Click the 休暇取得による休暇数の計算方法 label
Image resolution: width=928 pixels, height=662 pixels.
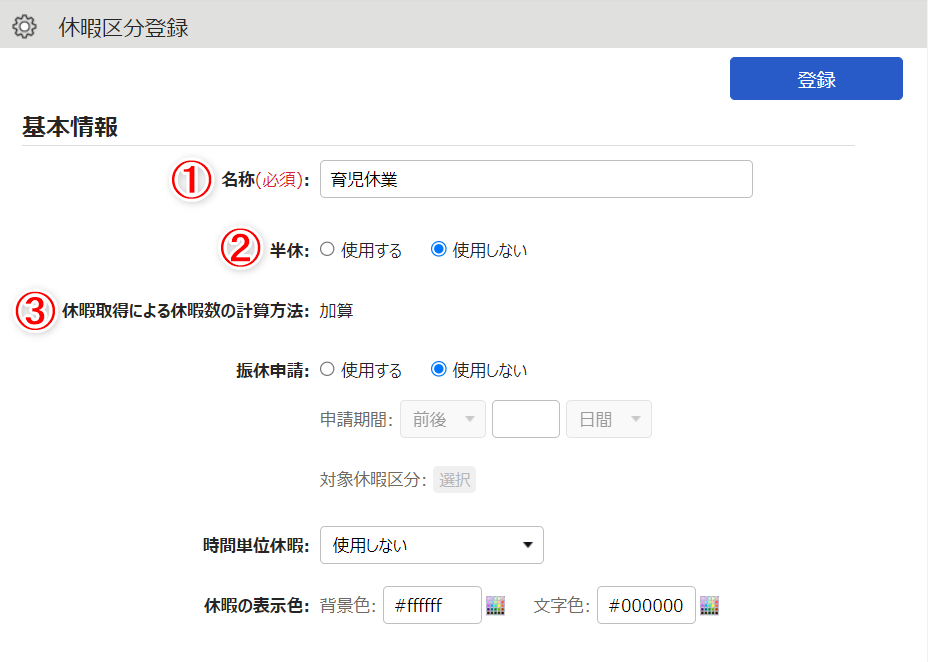(x=185, y=311)
